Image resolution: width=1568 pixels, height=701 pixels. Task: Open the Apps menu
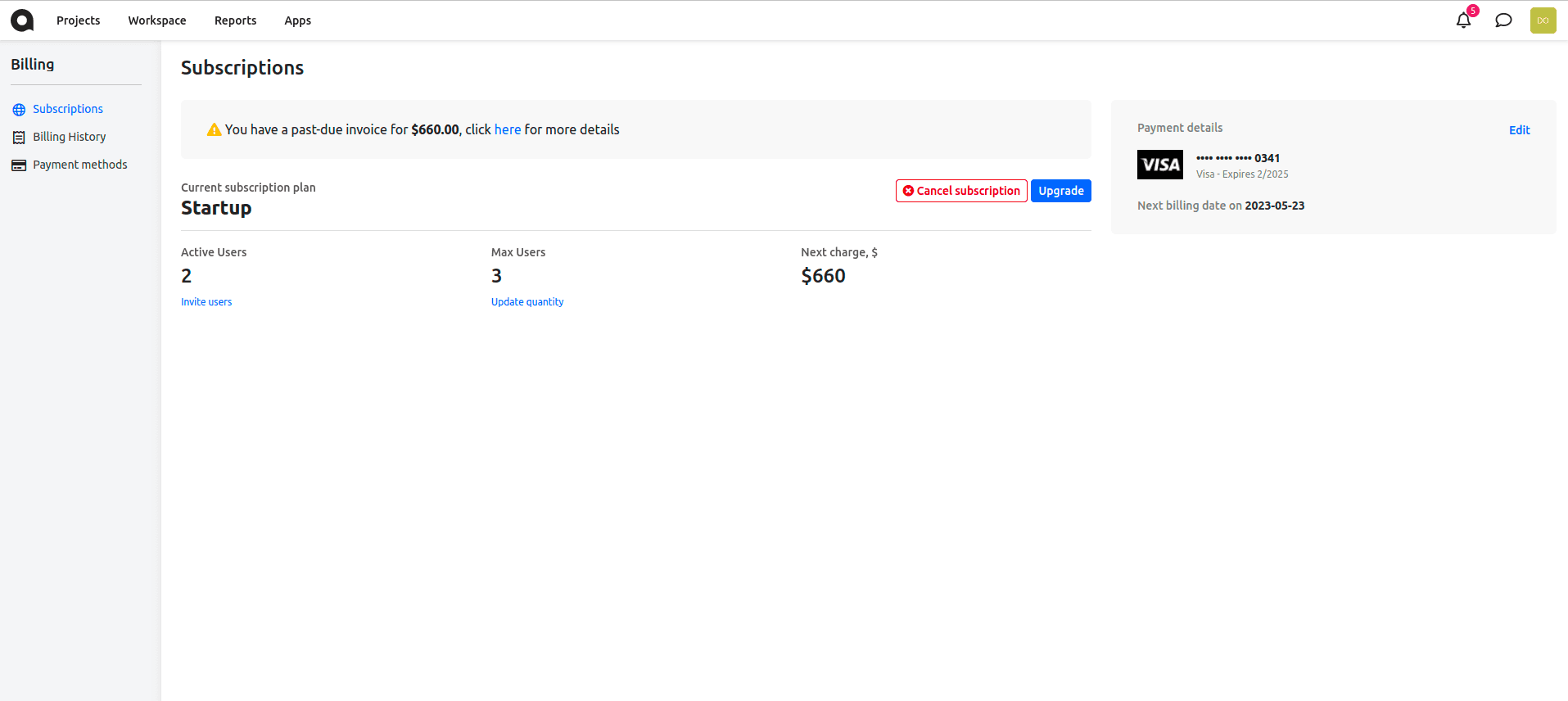pyautogui.click(x=297, y=20)
